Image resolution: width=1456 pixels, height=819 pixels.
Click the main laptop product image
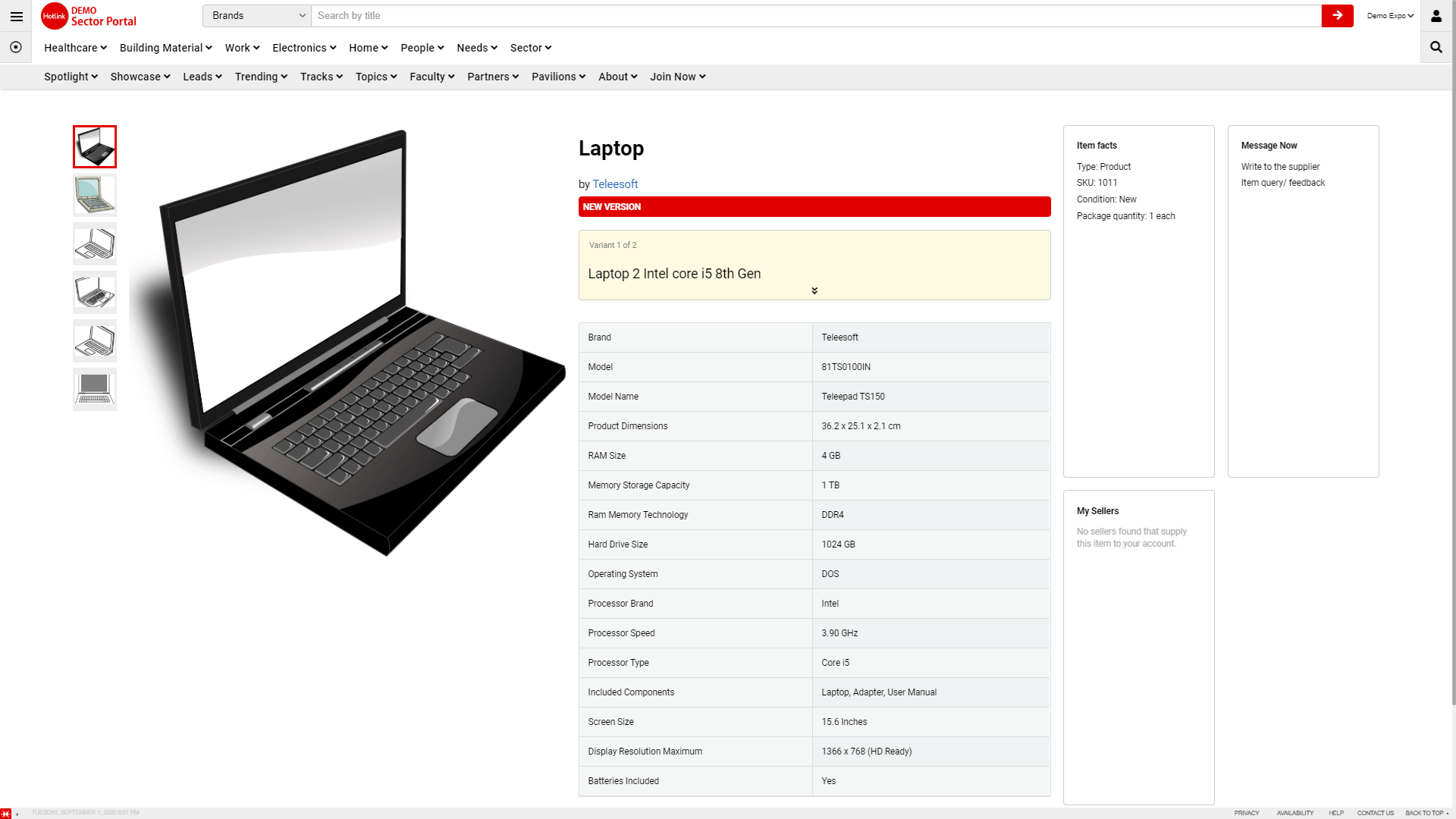click(348, 343)
